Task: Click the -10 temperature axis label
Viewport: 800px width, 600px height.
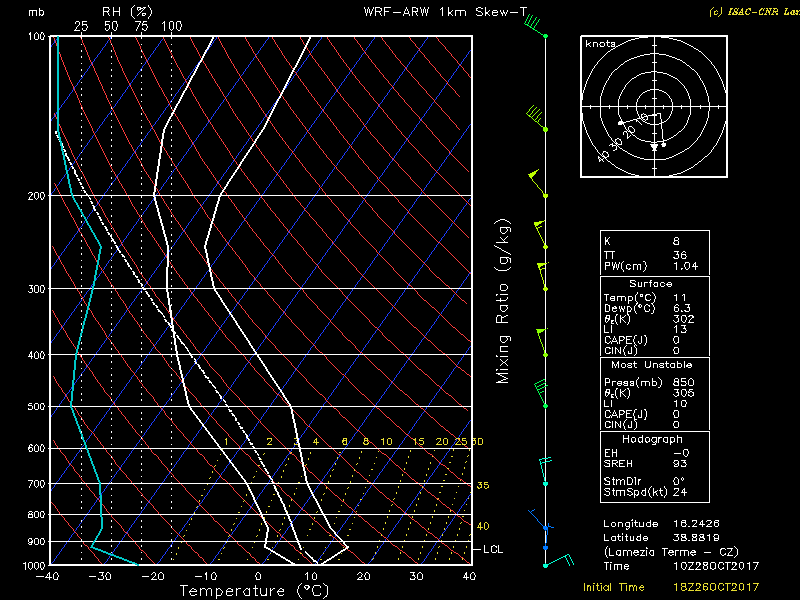Action: tap(205, 577)
